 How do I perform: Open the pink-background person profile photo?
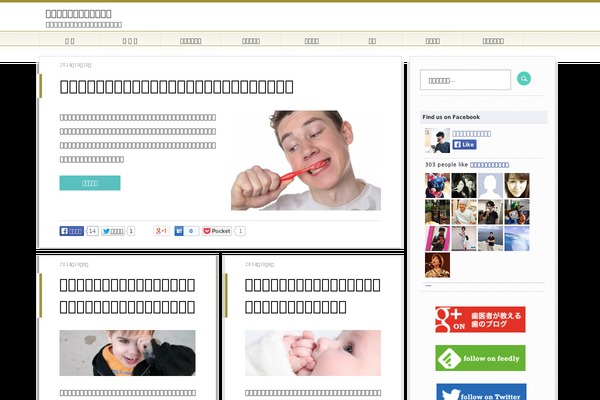pos(437,238)
